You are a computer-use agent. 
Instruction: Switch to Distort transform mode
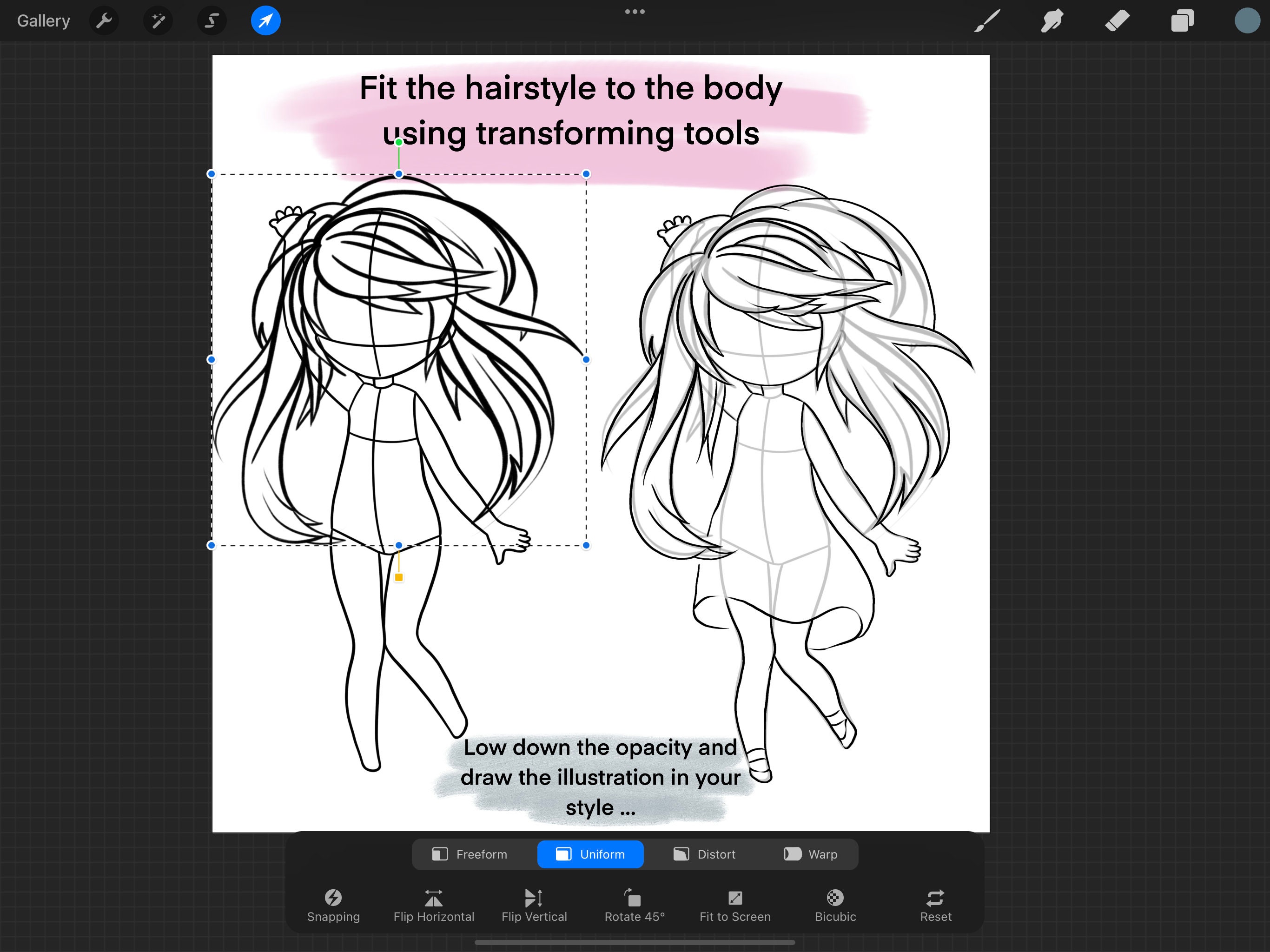(705, 854)
